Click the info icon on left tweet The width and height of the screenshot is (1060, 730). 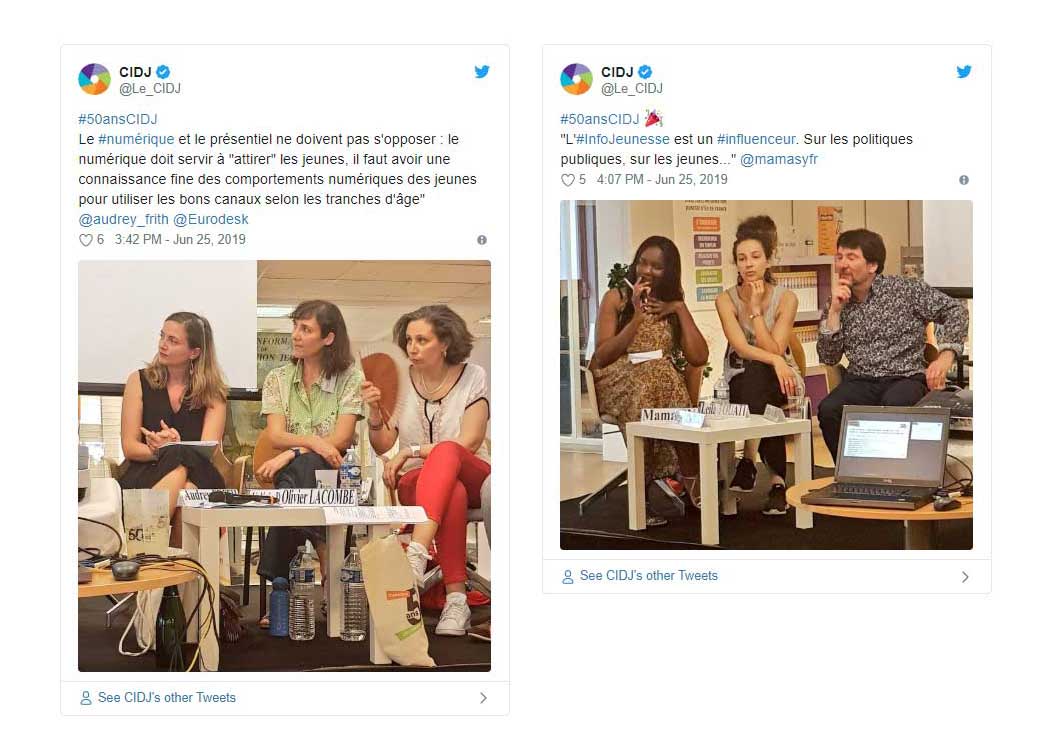tap(482, 240)
